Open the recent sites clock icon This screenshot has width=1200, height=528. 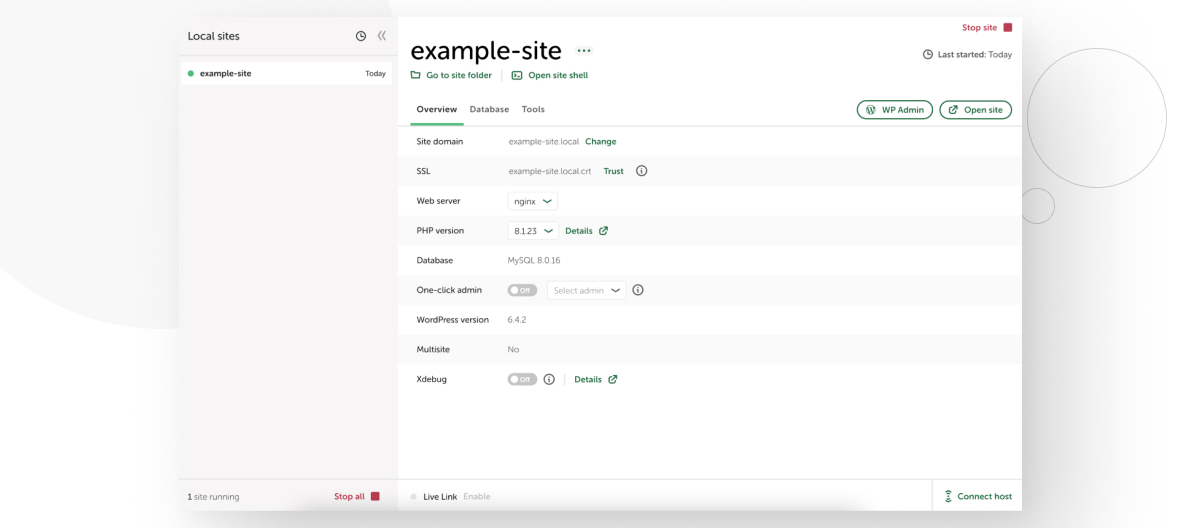click(361, 37)
